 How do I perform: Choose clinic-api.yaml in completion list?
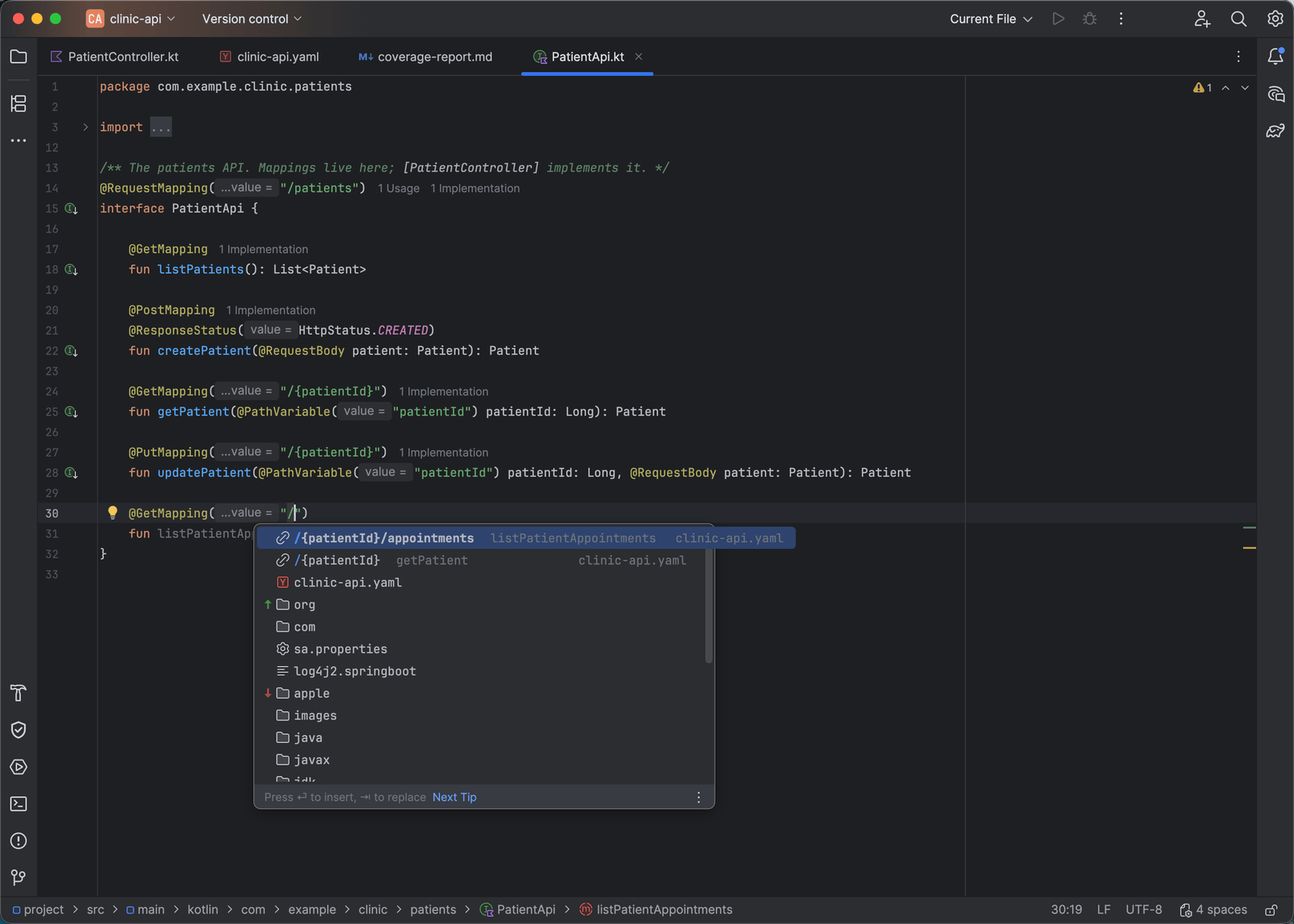(483, 583)
